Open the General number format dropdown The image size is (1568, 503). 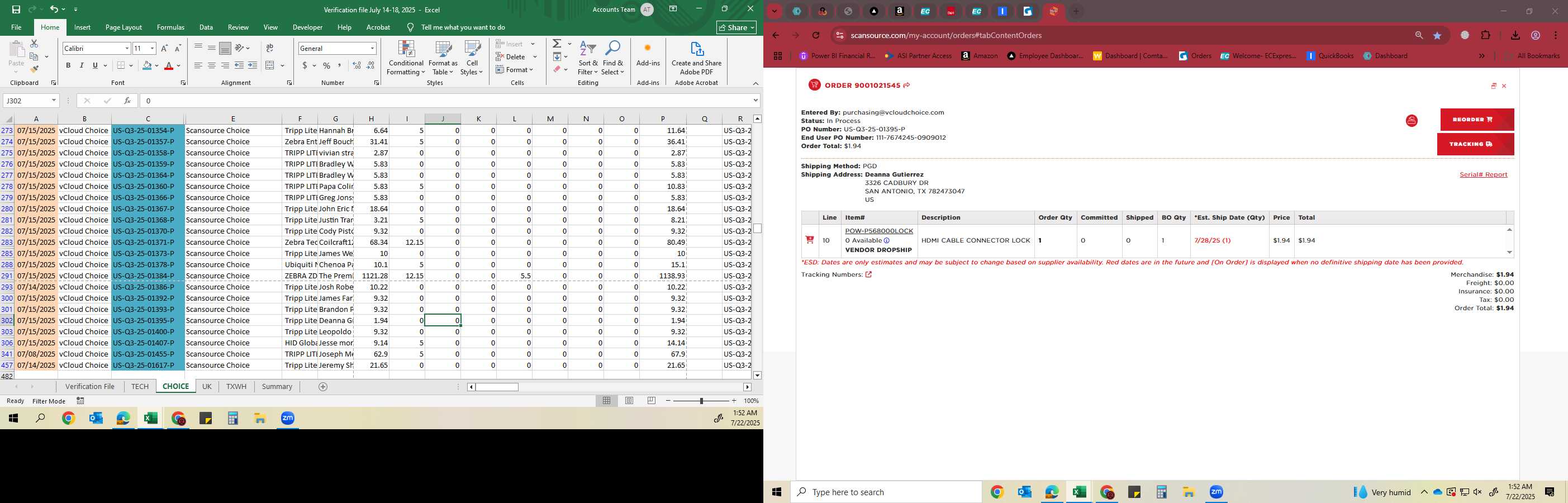[372, 48]
